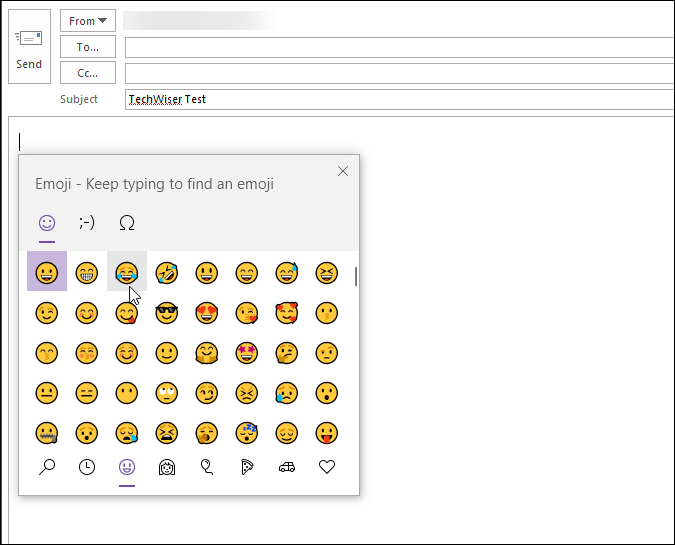
Task: Open the emoji search magnifier icon
Action: click(47, 466)
